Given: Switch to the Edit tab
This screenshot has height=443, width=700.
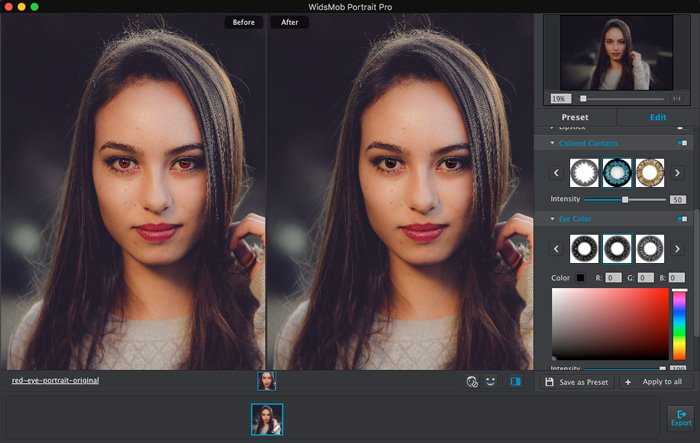Looking at the screenshot, I should coord(658,117).
